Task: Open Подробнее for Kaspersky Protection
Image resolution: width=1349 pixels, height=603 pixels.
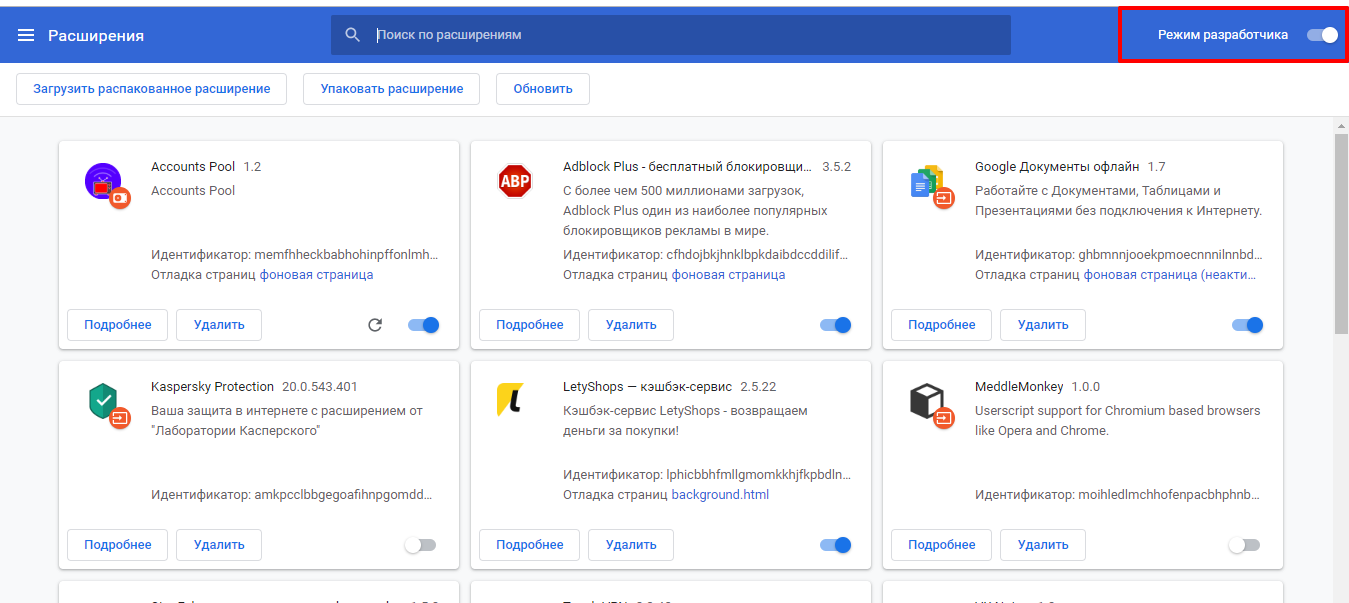Action: point(118,545)
